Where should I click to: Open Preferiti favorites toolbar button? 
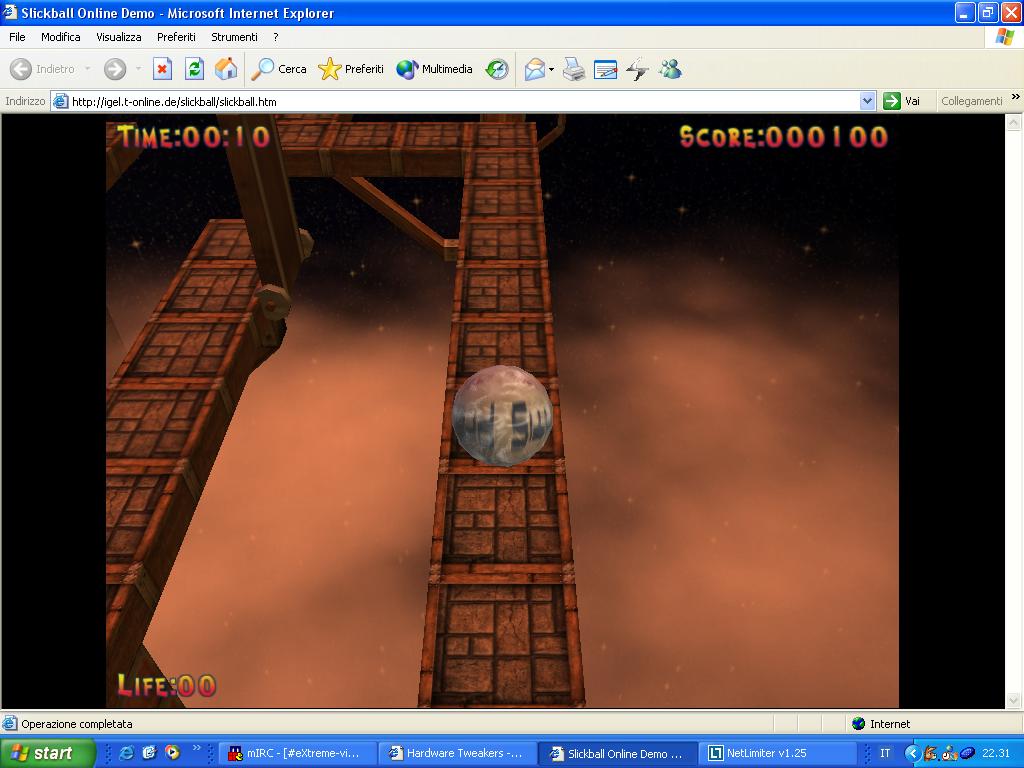click(x=351, y=69)
